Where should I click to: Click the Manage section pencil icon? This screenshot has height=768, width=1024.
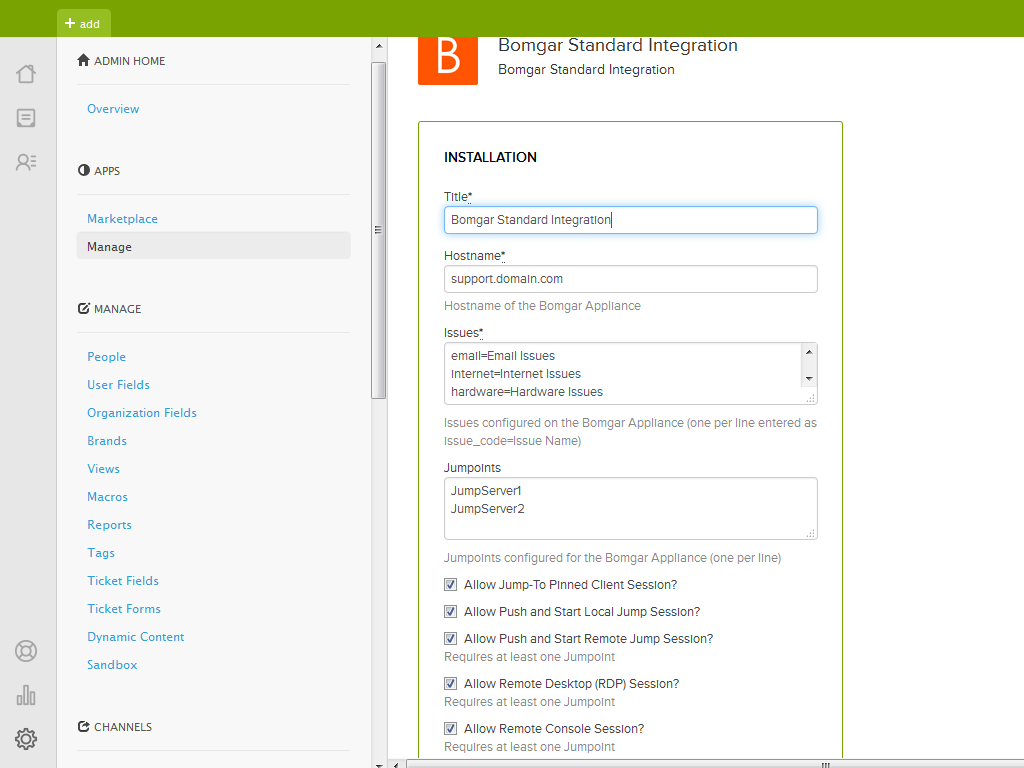(84, 308)
